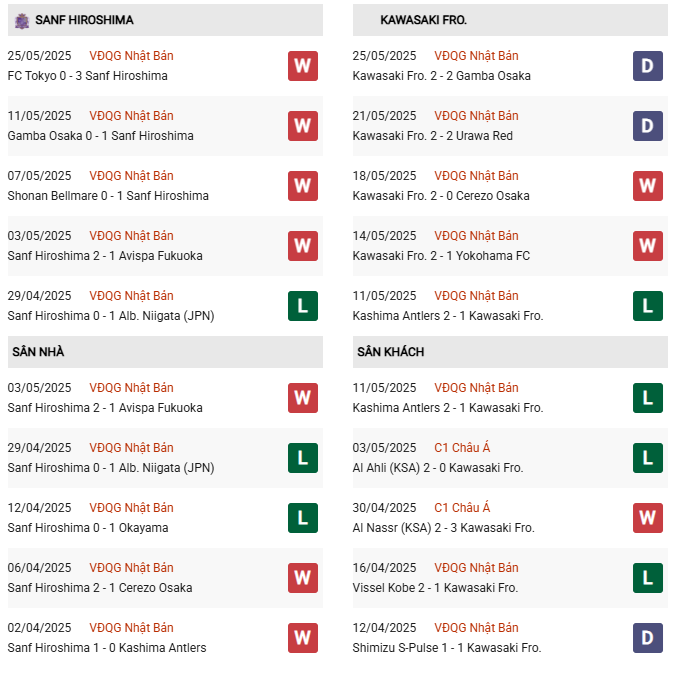Click the L badge for Alb. Niigata match in form list
This screenshot has height=673, width=673.
(303, 306)
